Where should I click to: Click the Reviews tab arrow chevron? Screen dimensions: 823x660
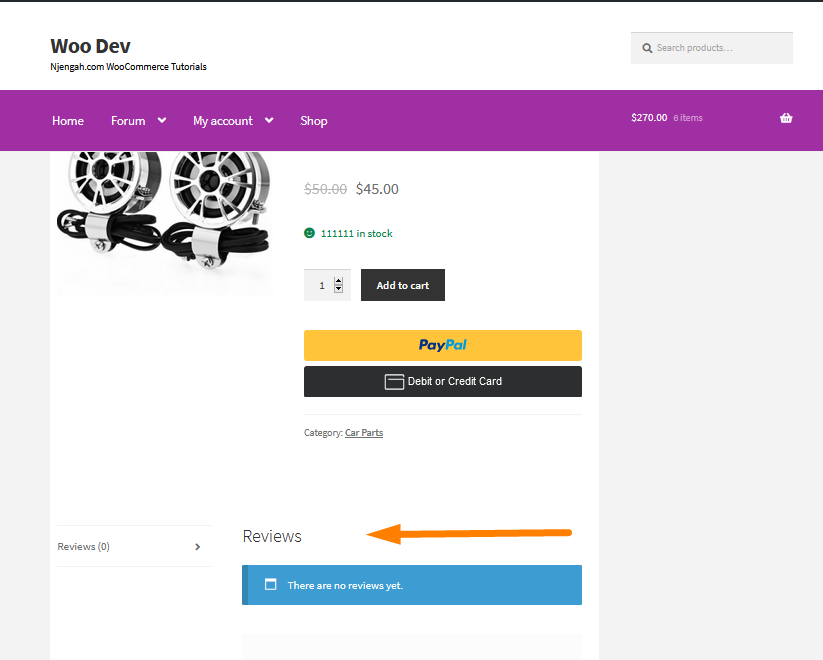[197, 547]
